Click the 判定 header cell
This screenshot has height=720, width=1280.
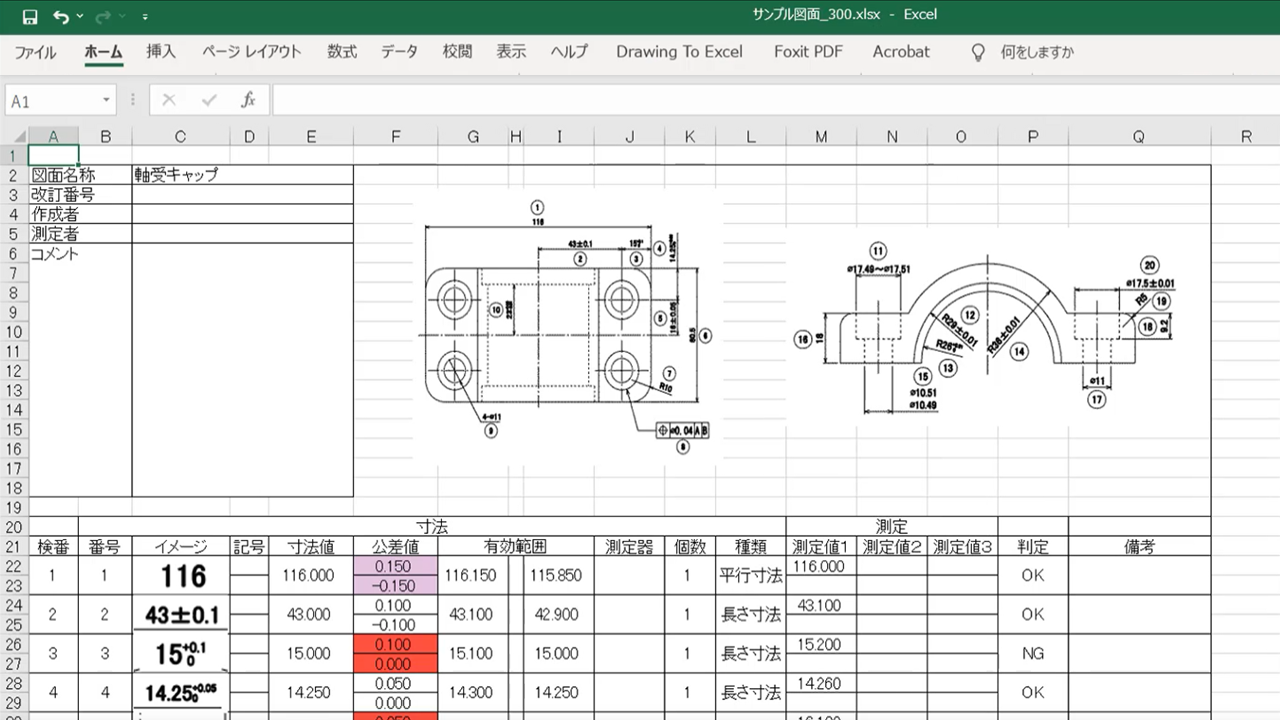pos(1033,546)
